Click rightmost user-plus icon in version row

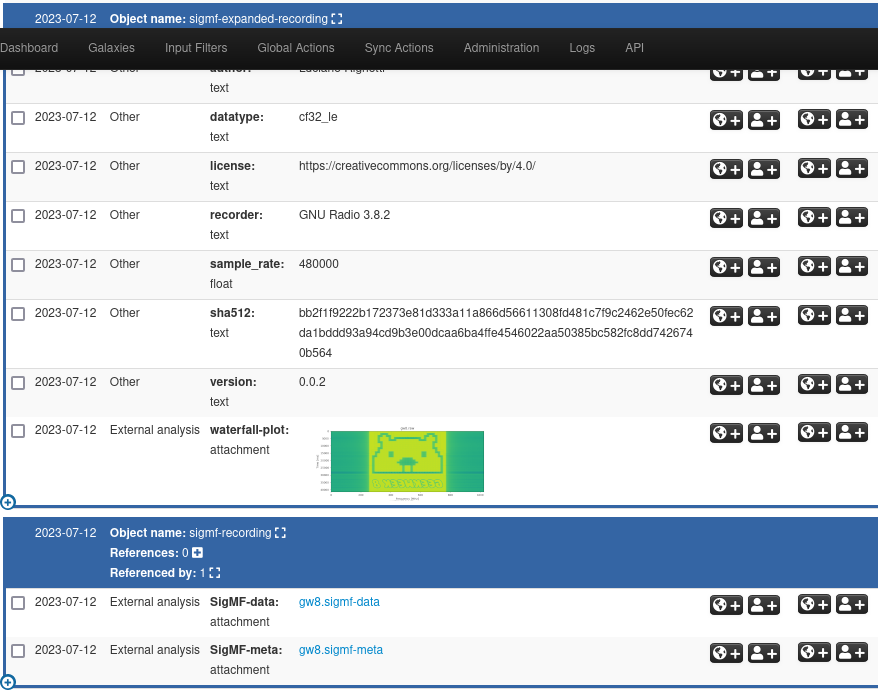[852, 384]
